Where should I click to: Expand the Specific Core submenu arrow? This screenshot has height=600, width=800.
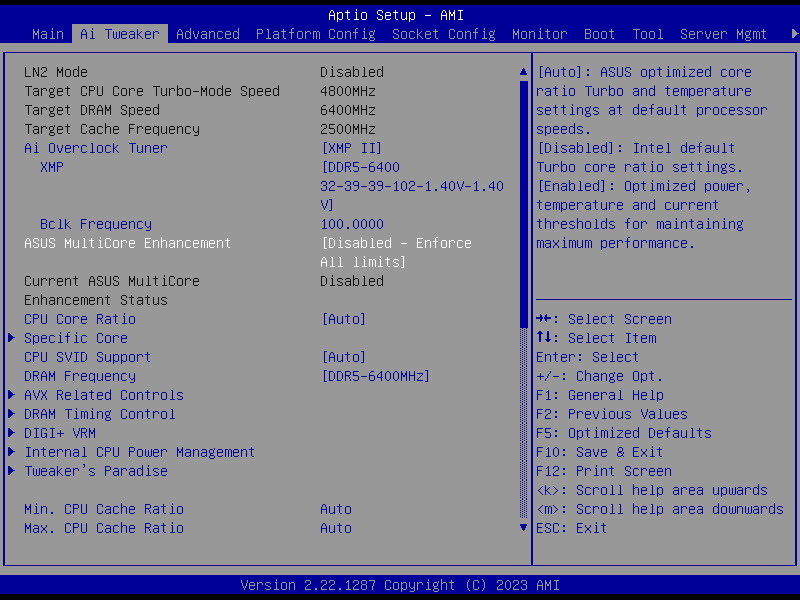(x=11, y=338)
